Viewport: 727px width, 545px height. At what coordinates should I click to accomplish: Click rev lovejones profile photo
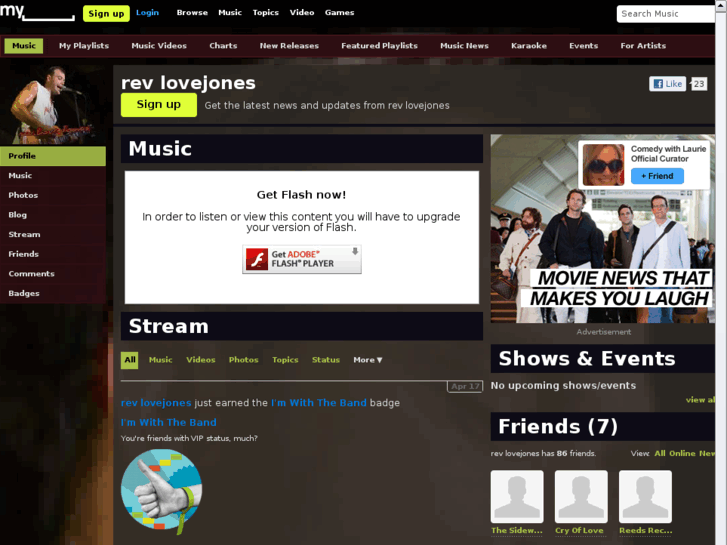(53, 105)
